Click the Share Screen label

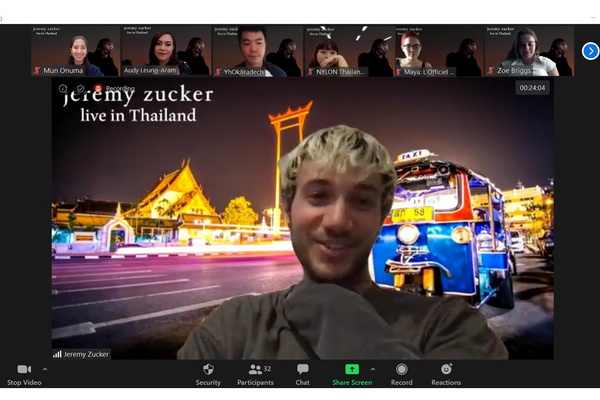[352, 382]
